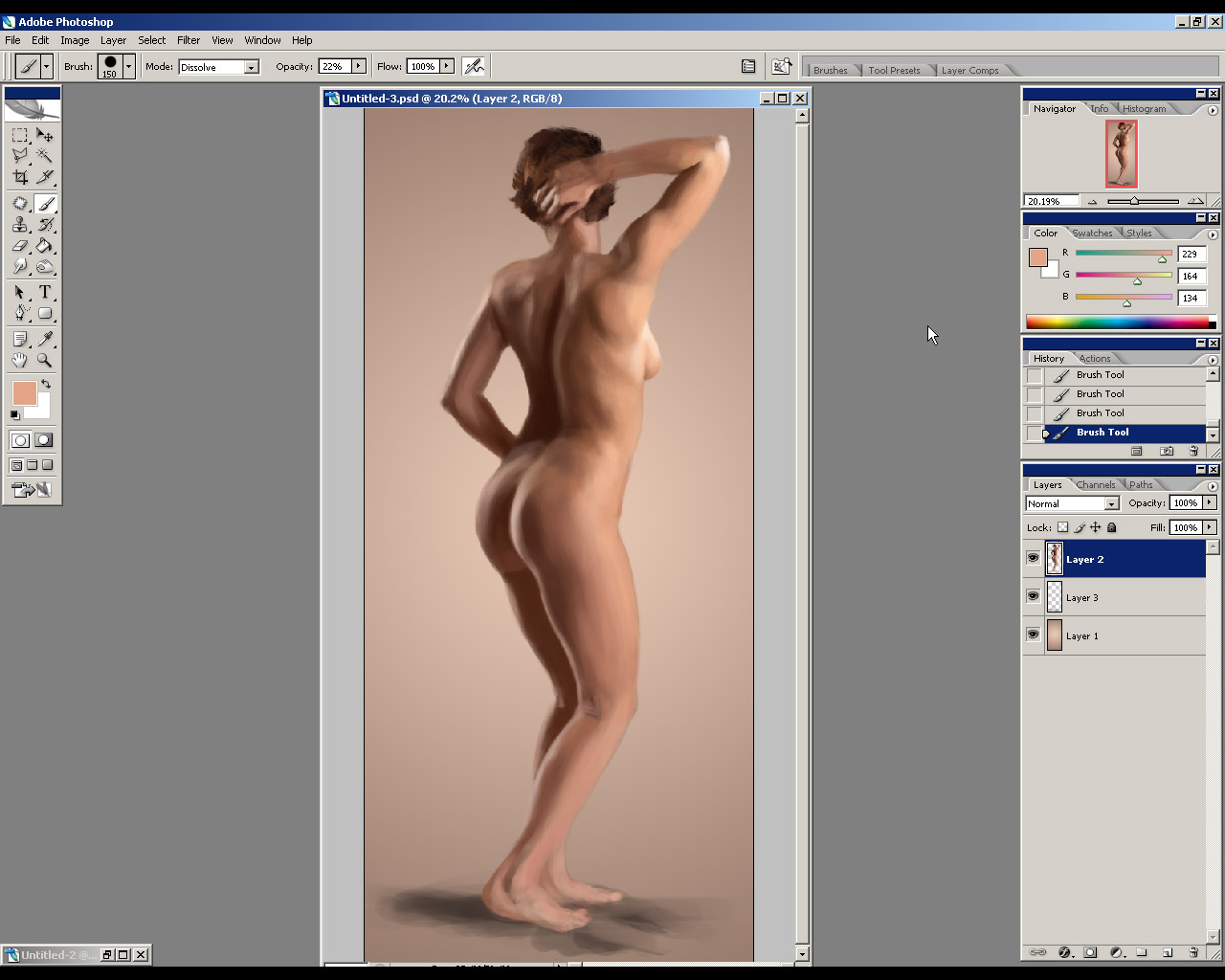Click the first Brush Tool history state

pyautogui.click(x=1101, y=375)
